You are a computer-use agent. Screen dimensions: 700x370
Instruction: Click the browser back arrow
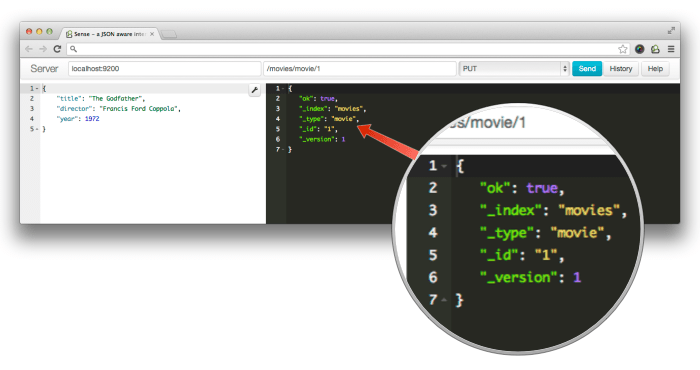[x=29, y=49]
